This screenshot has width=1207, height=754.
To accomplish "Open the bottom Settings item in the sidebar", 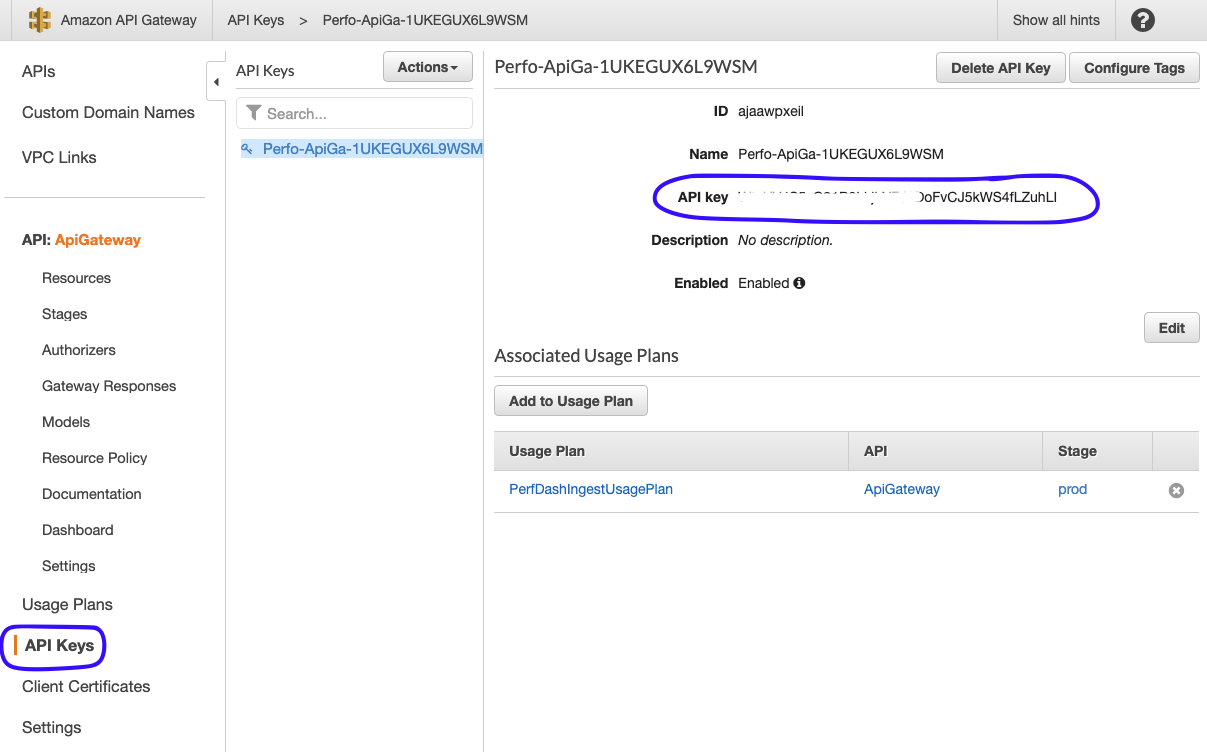I will (x=52, y=728).
